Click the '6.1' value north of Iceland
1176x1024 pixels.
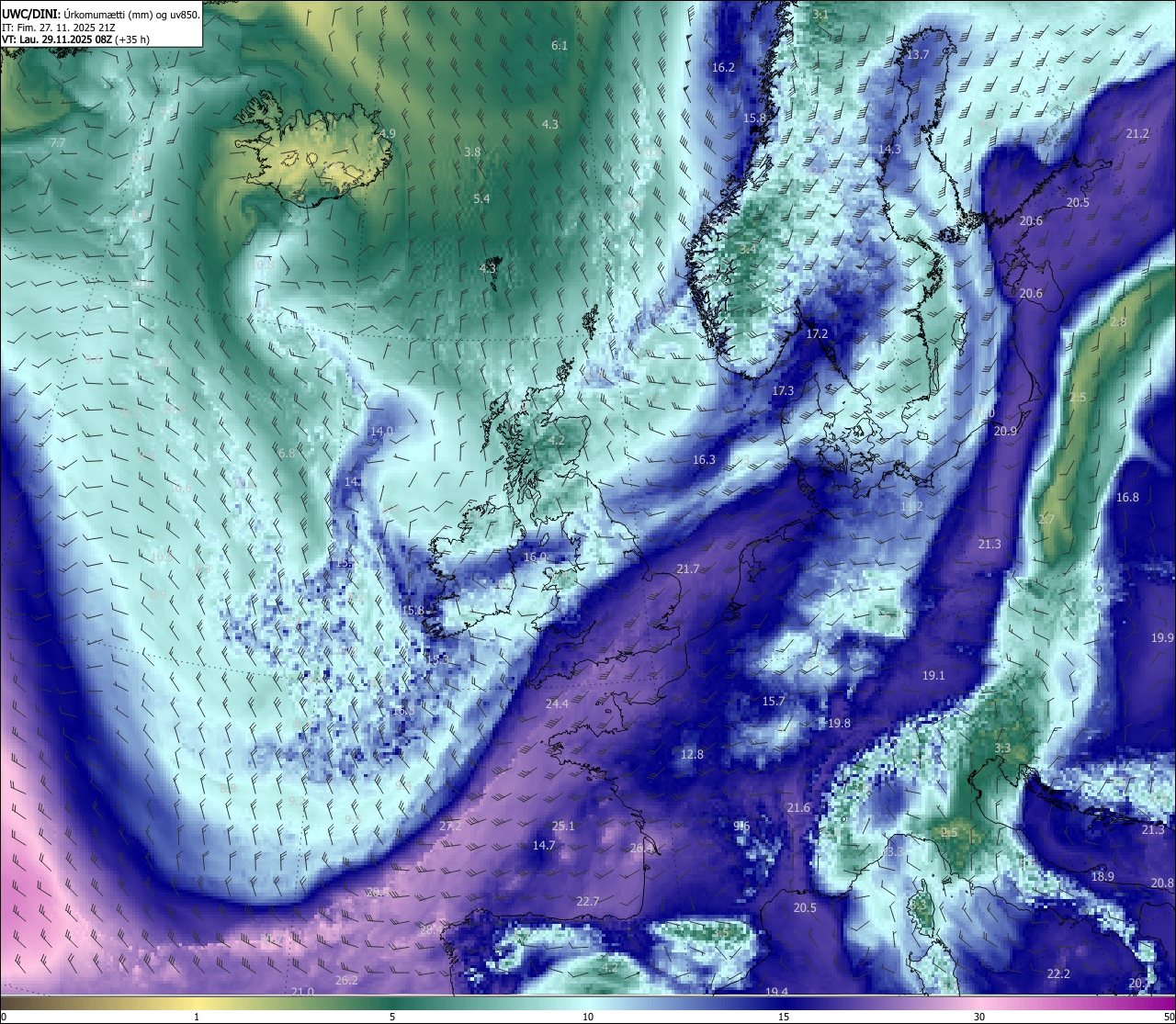click(560, 45)
